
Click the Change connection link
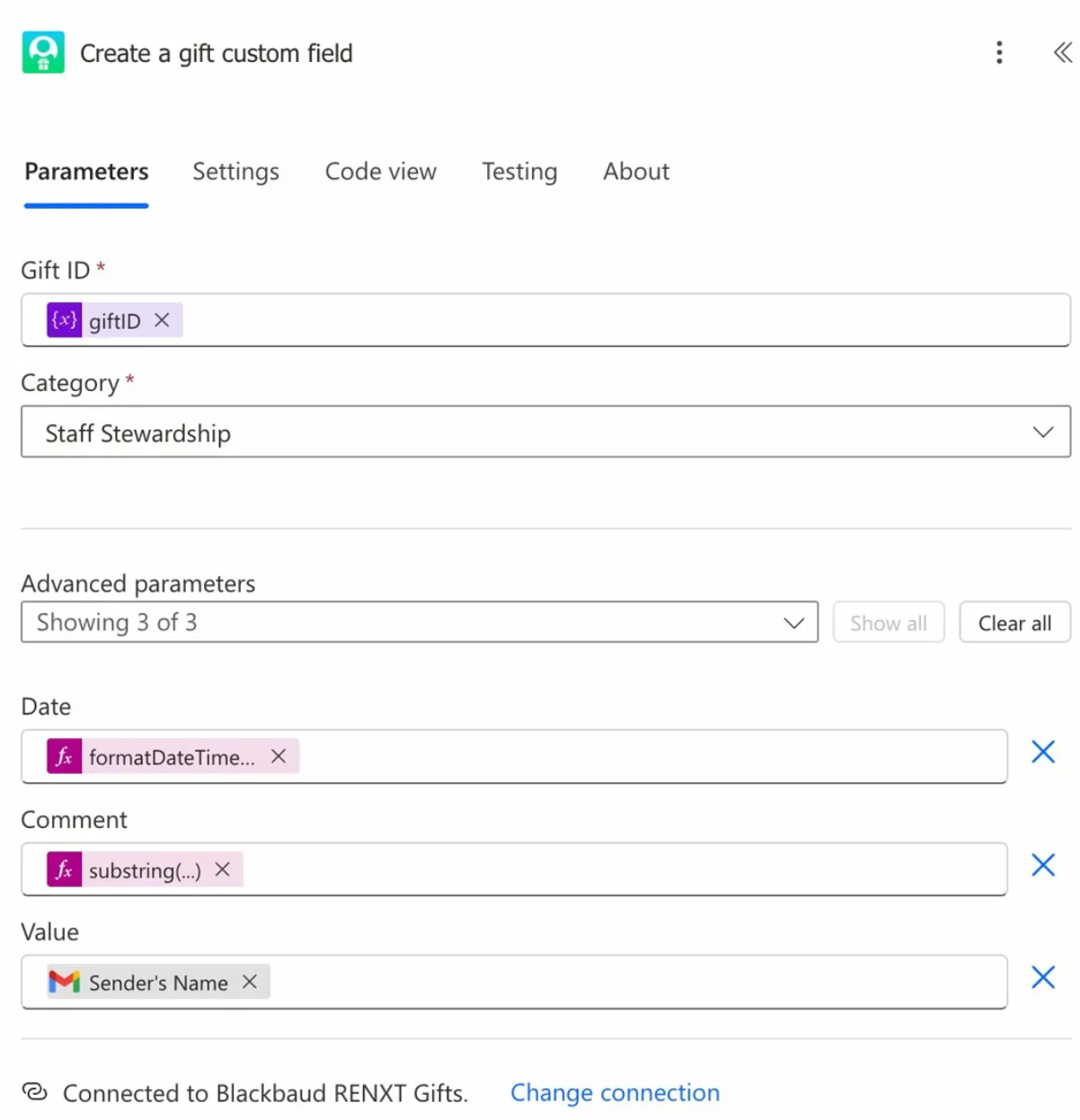pos(615,1093)
